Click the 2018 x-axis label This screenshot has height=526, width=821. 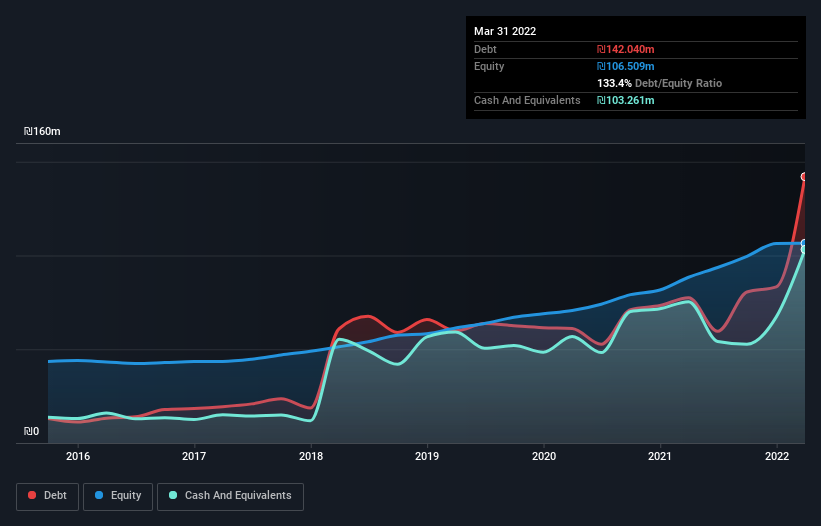click(311, 456)
